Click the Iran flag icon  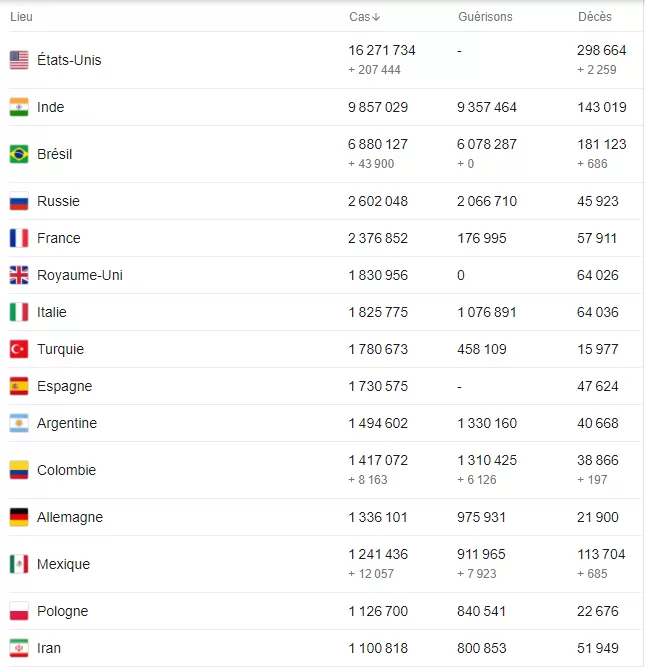tap(19, 648)
